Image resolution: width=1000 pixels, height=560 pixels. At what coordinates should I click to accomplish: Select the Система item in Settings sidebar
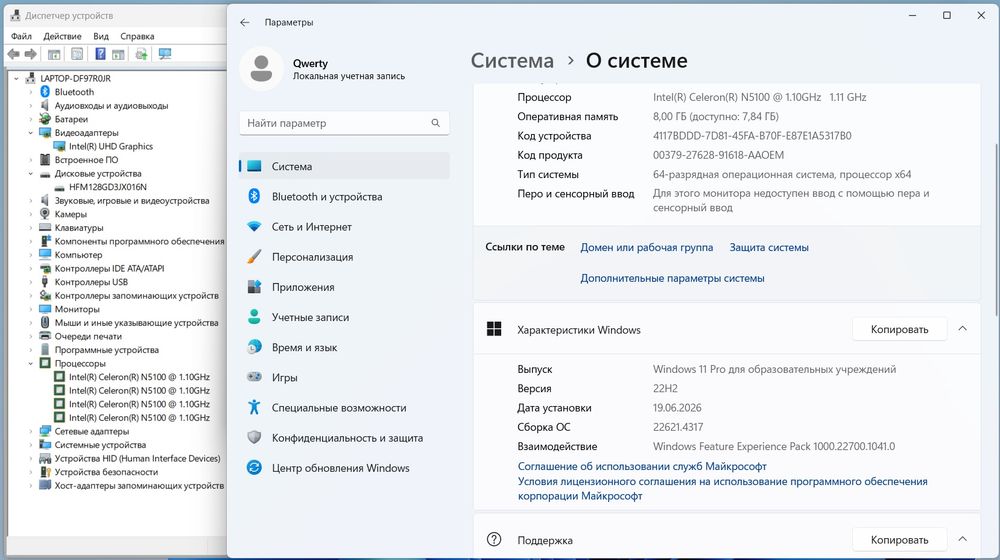tap(344, 166)
